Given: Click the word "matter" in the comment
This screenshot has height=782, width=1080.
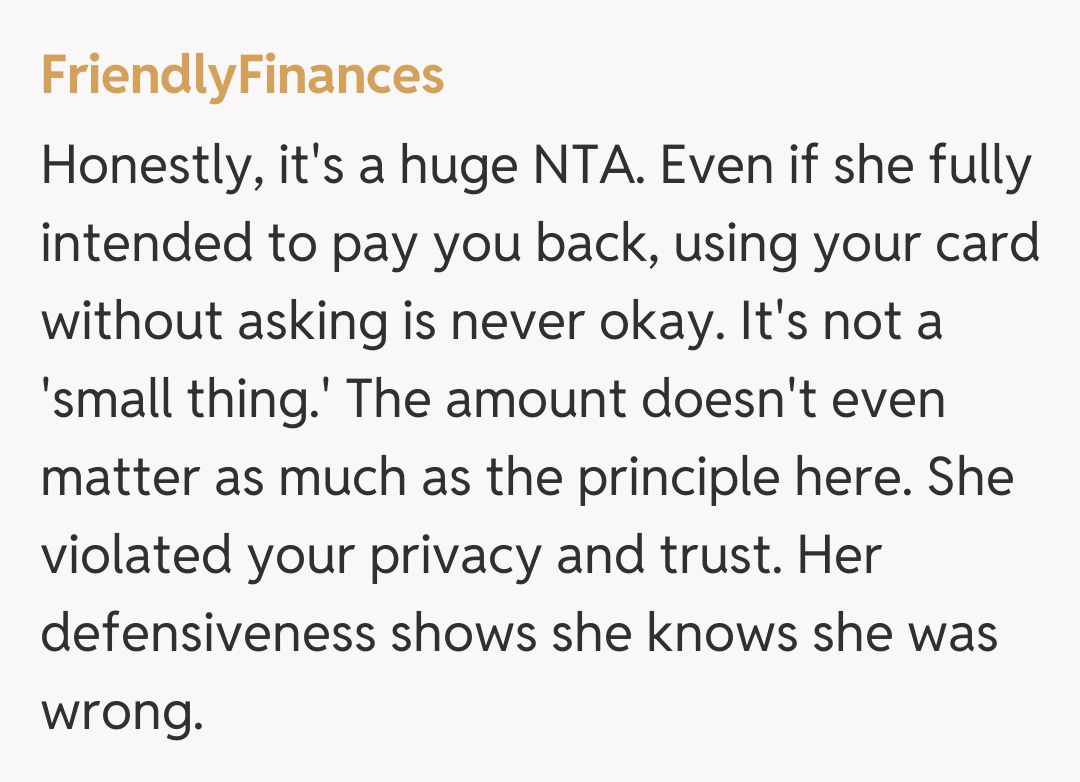Looking at the screenshot, I should [117, 479].
